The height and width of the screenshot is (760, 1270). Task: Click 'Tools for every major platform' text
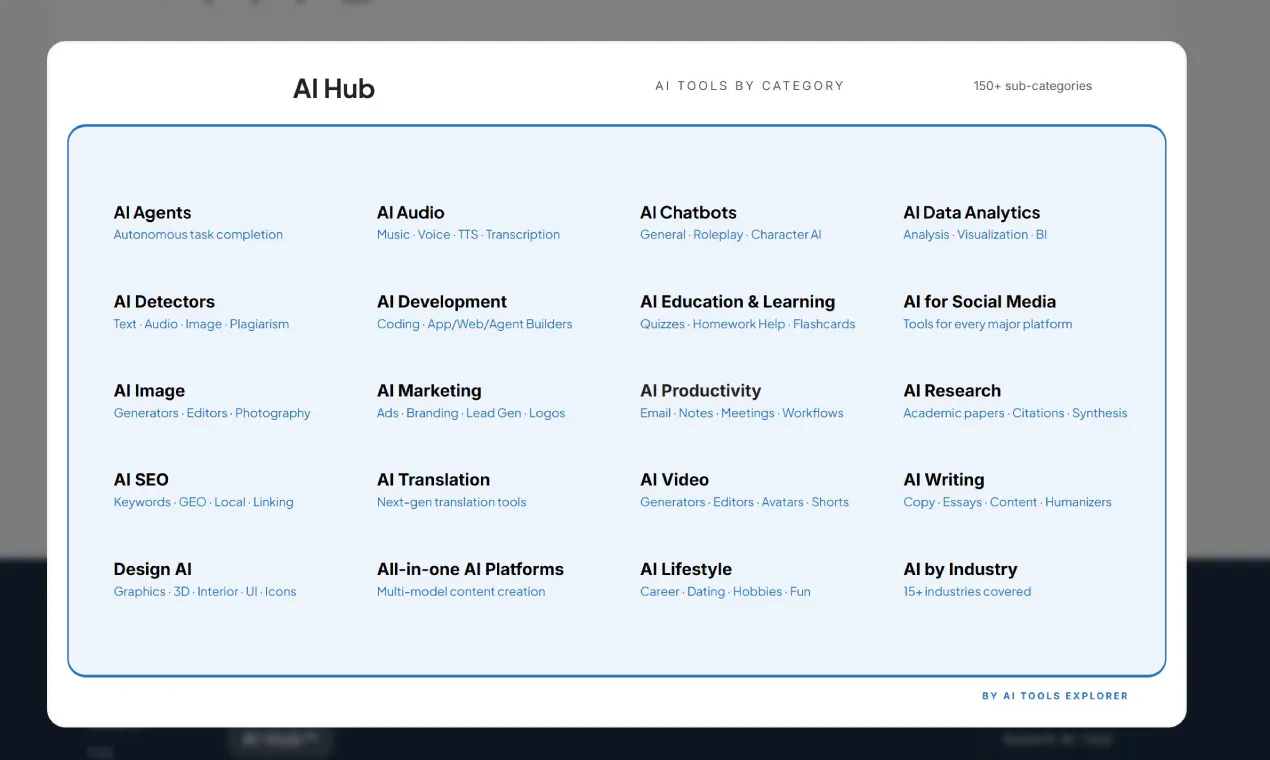pos(987,324)
